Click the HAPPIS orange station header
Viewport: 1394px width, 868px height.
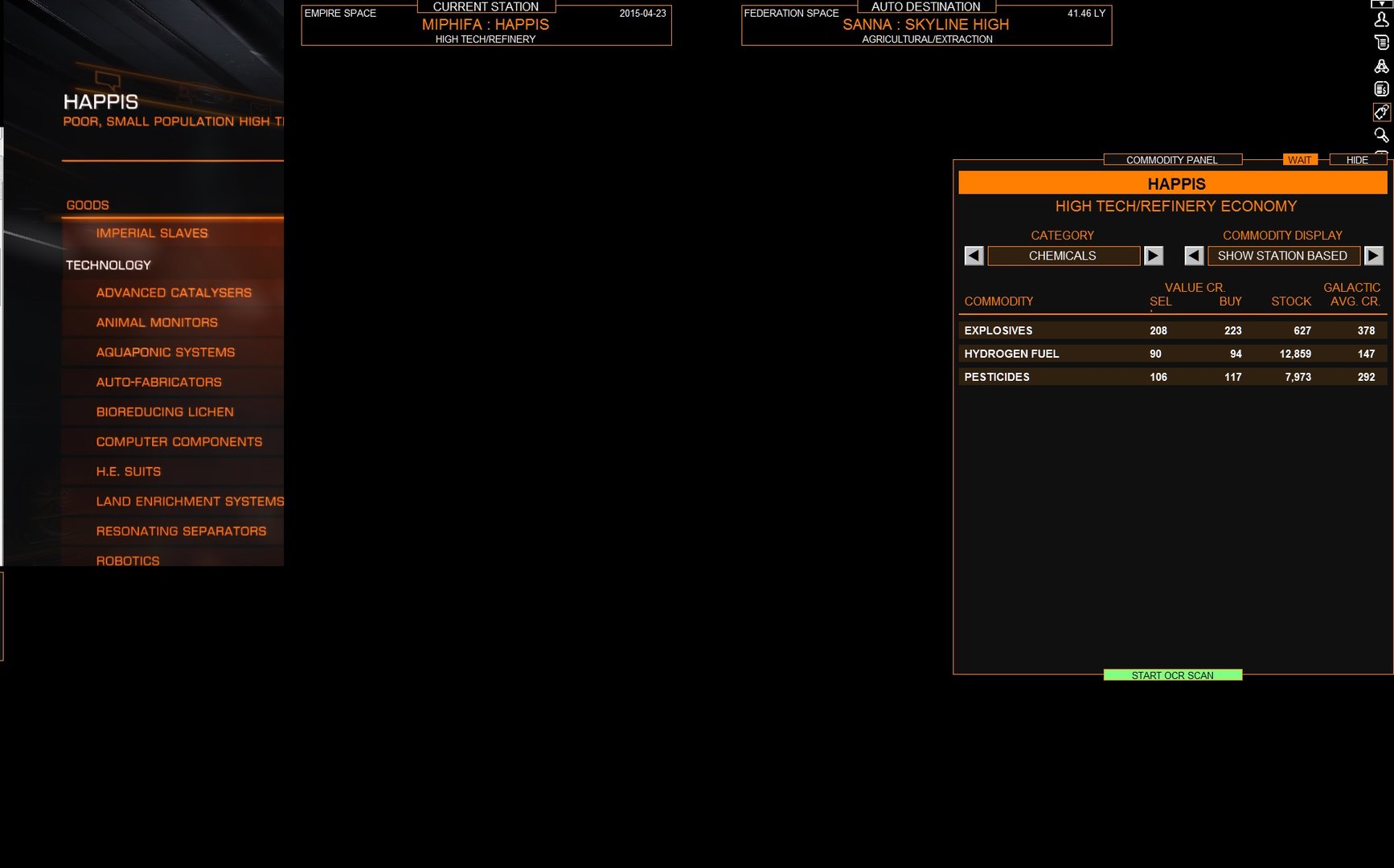pos(1172,183)
